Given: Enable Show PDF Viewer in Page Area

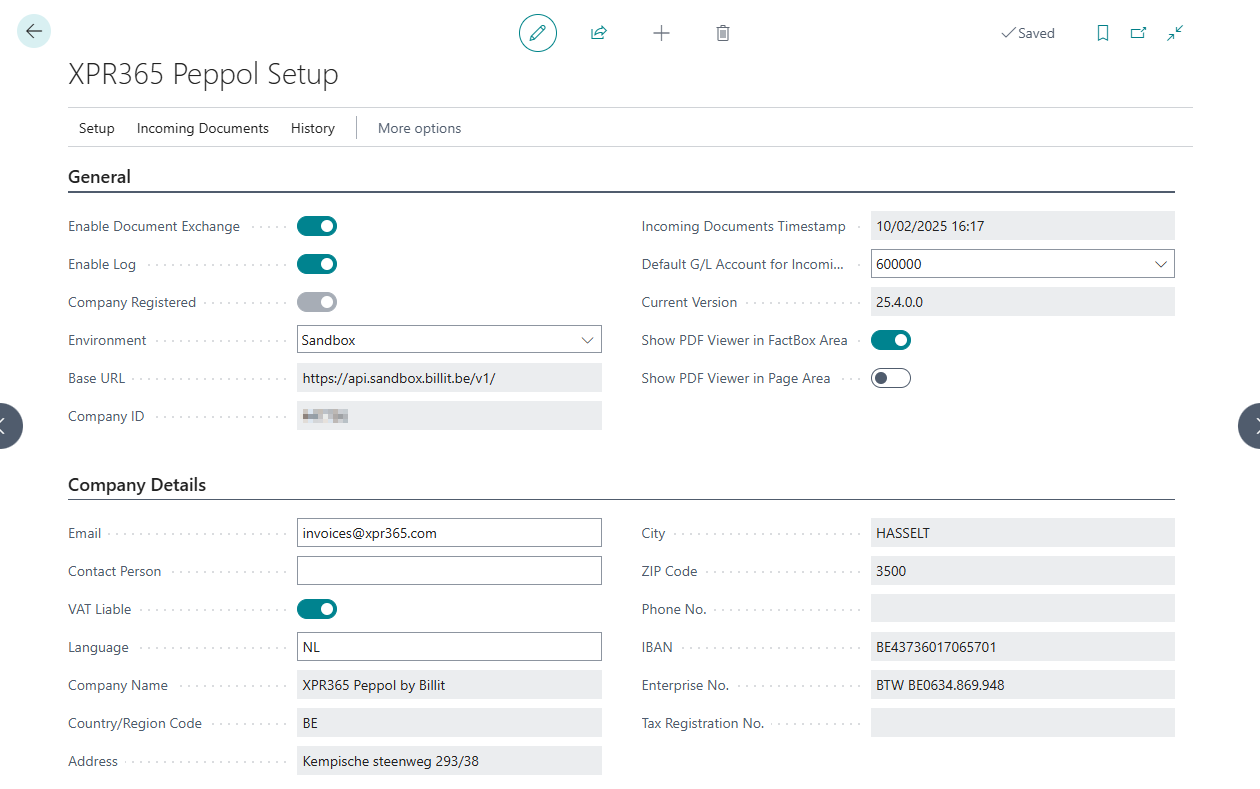Looking at the screenshot, I should point(891,378).
